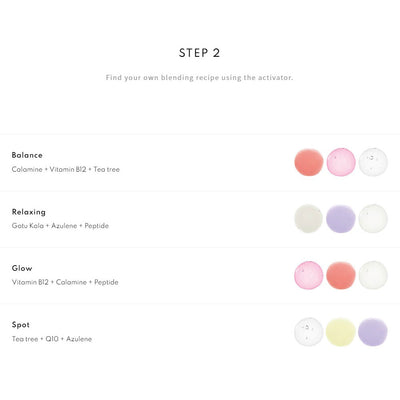Click the coral Calamine swatch in Balance row

pyautogui.click(x=309, y=162)
